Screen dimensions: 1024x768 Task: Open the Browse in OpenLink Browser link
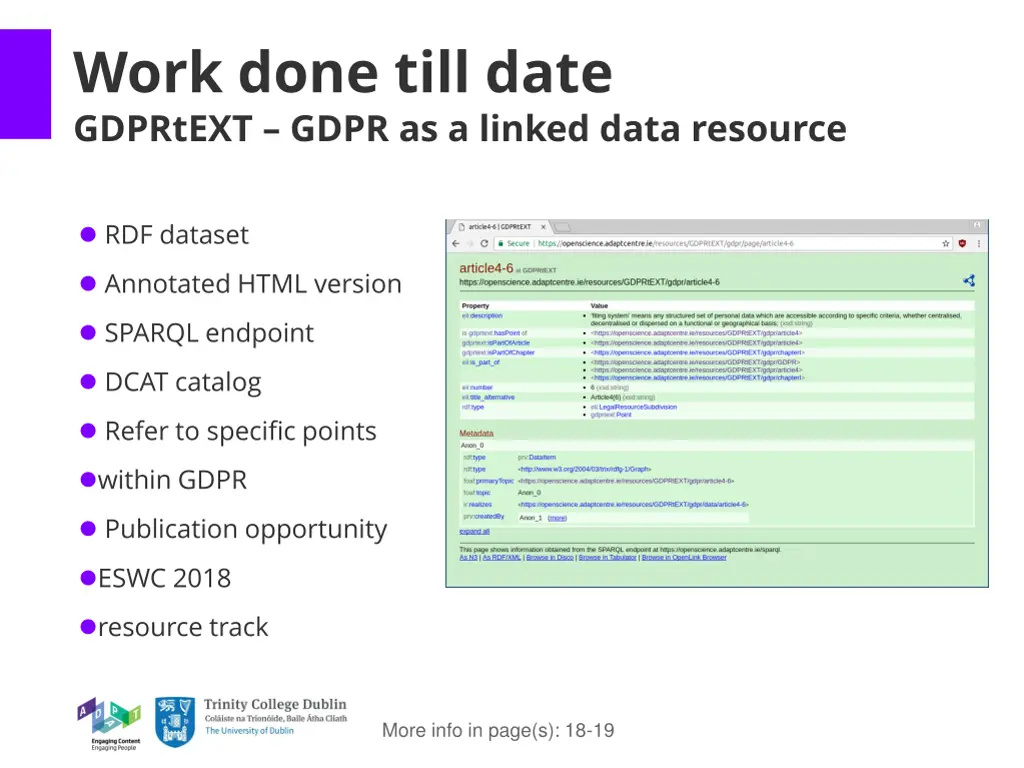click(x=683, y=558)
